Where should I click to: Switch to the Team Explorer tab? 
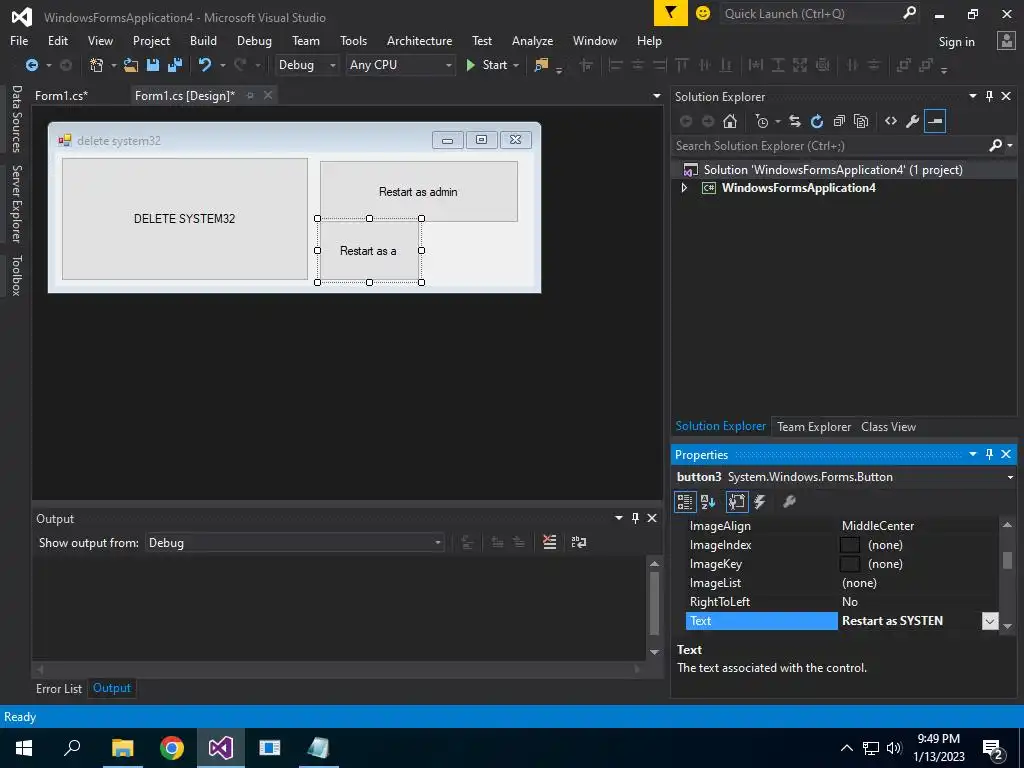pyautogui.click(x=814, y=426)
